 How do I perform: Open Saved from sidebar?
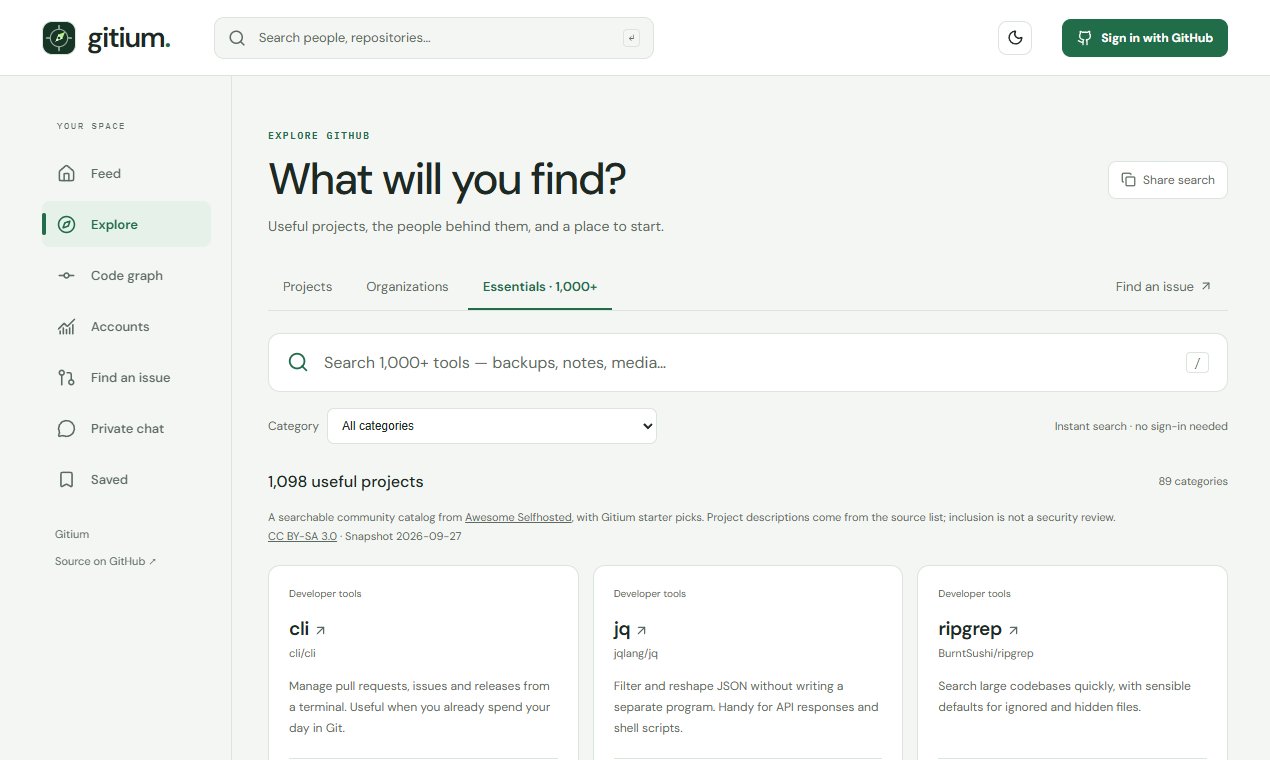pyautogui.click(x=126, y=479)
